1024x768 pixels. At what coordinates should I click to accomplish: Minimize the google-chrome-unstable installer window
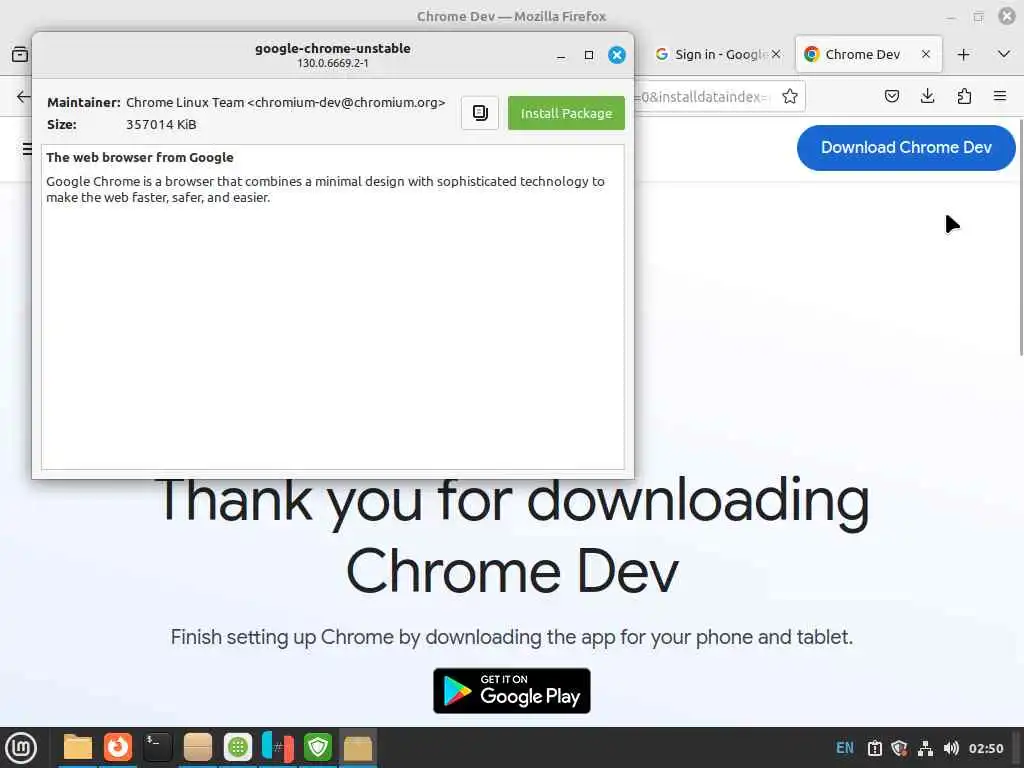coord(560,56)
